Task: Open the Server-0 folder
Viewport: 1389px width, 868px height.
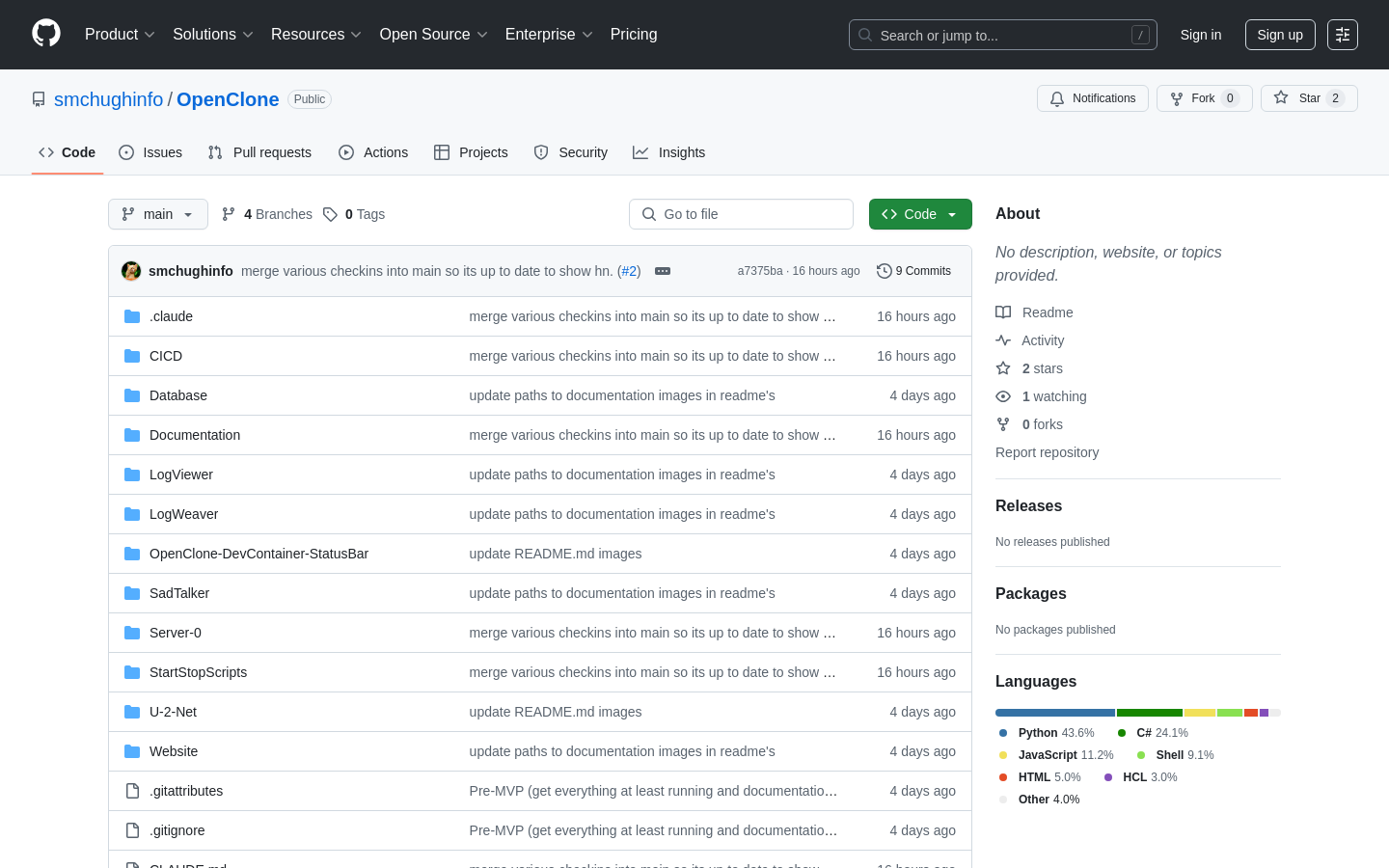Action: (176, 633)
